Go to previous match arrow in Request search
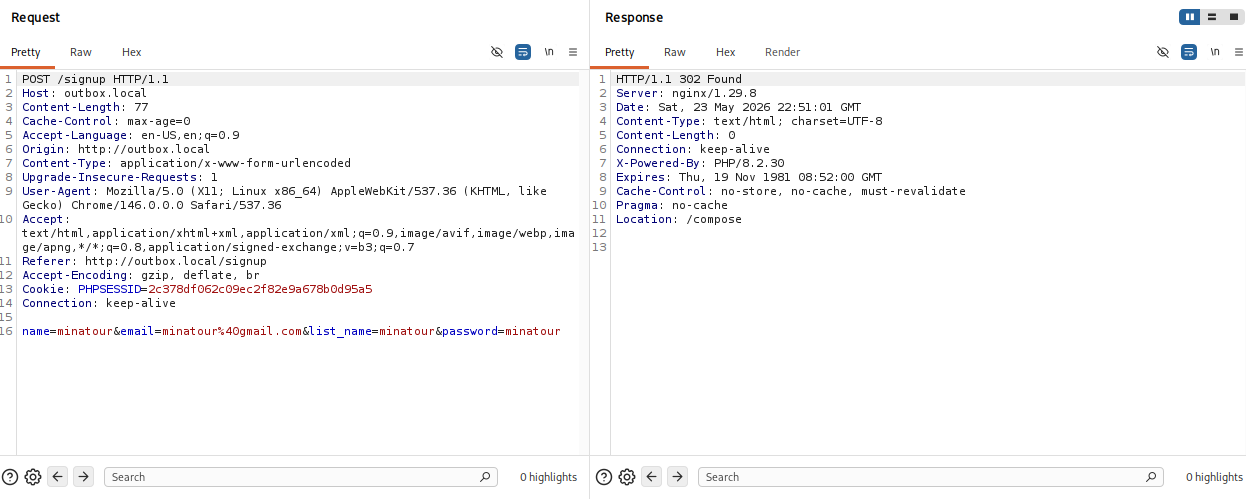This screenshot has width=1246, height=499. (58, 477)
